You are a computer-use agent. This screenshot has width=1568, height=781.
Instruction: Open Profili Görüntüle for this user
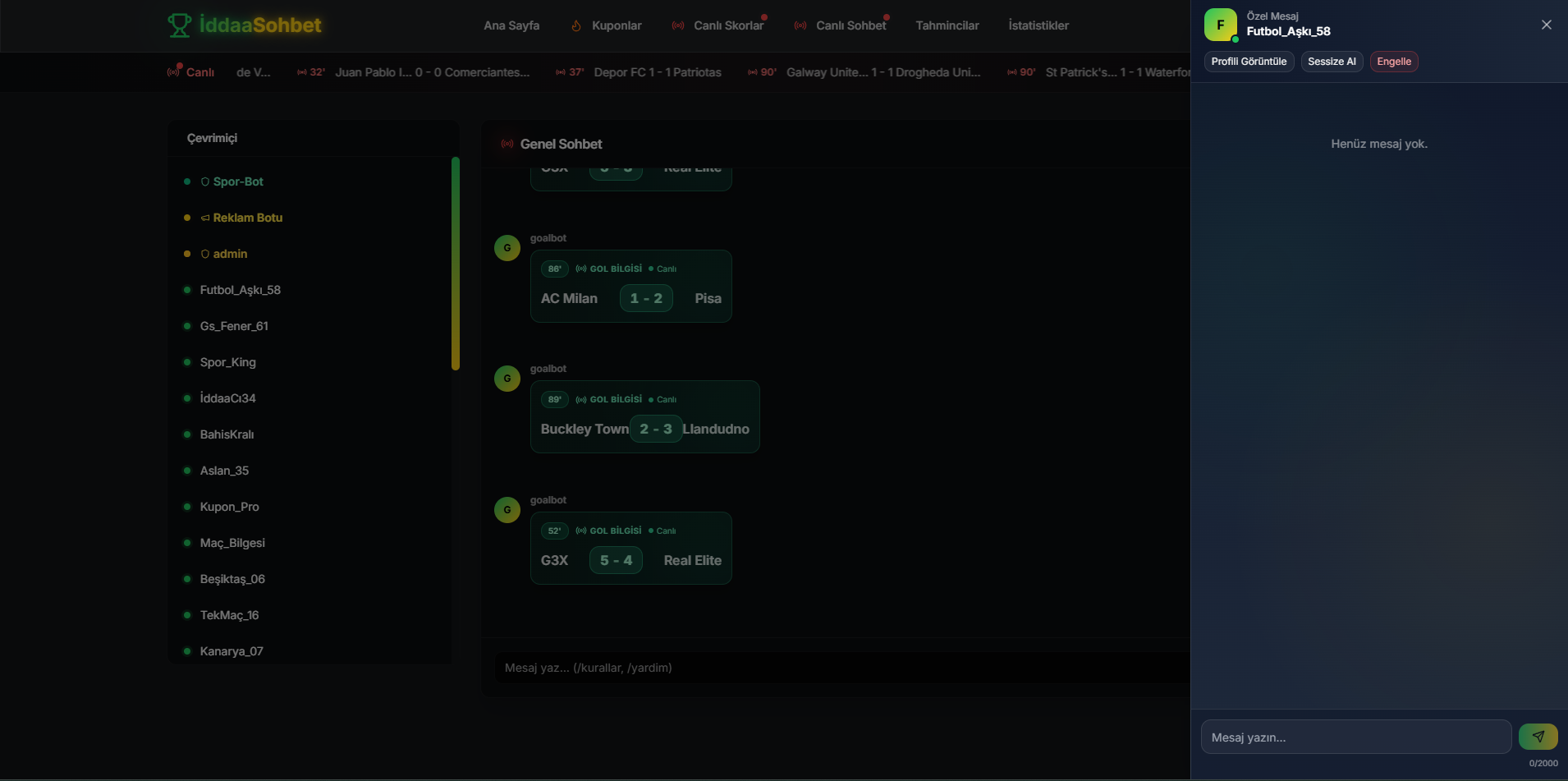1248,62
